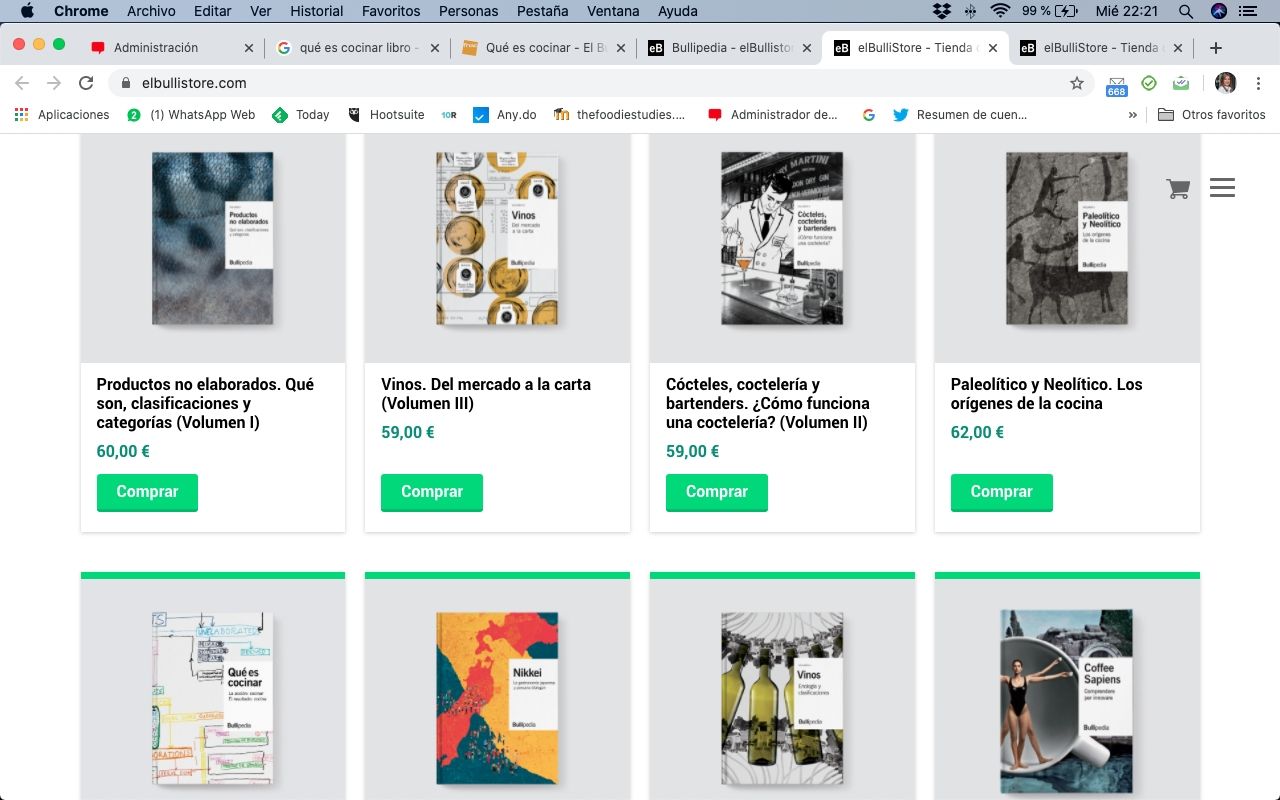Open the Apps grid shortcut in bookmarks bar
Image resolution: width=1280 pixels, height=800 pixels.
[22, 115]
